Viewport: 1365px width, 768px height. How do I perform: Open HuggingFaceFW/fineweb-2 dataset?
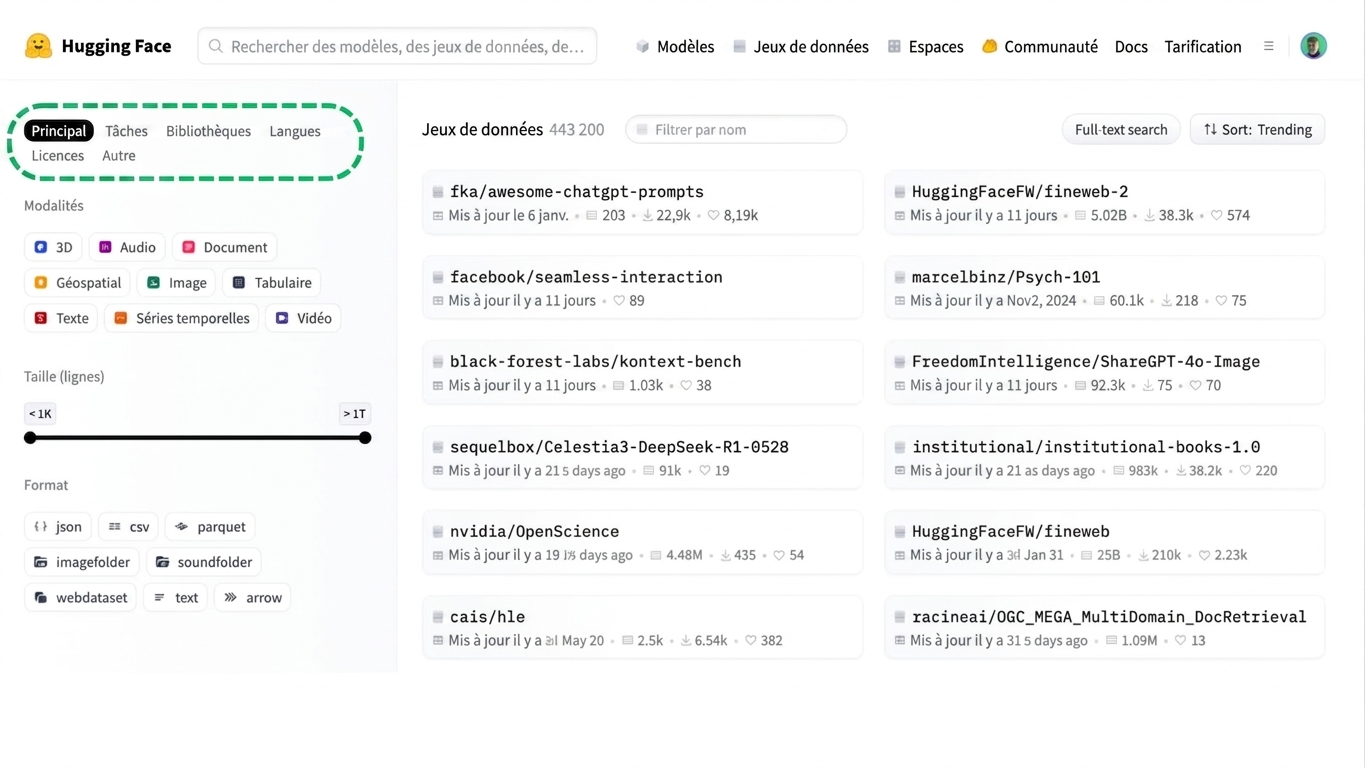point(1104,202)
